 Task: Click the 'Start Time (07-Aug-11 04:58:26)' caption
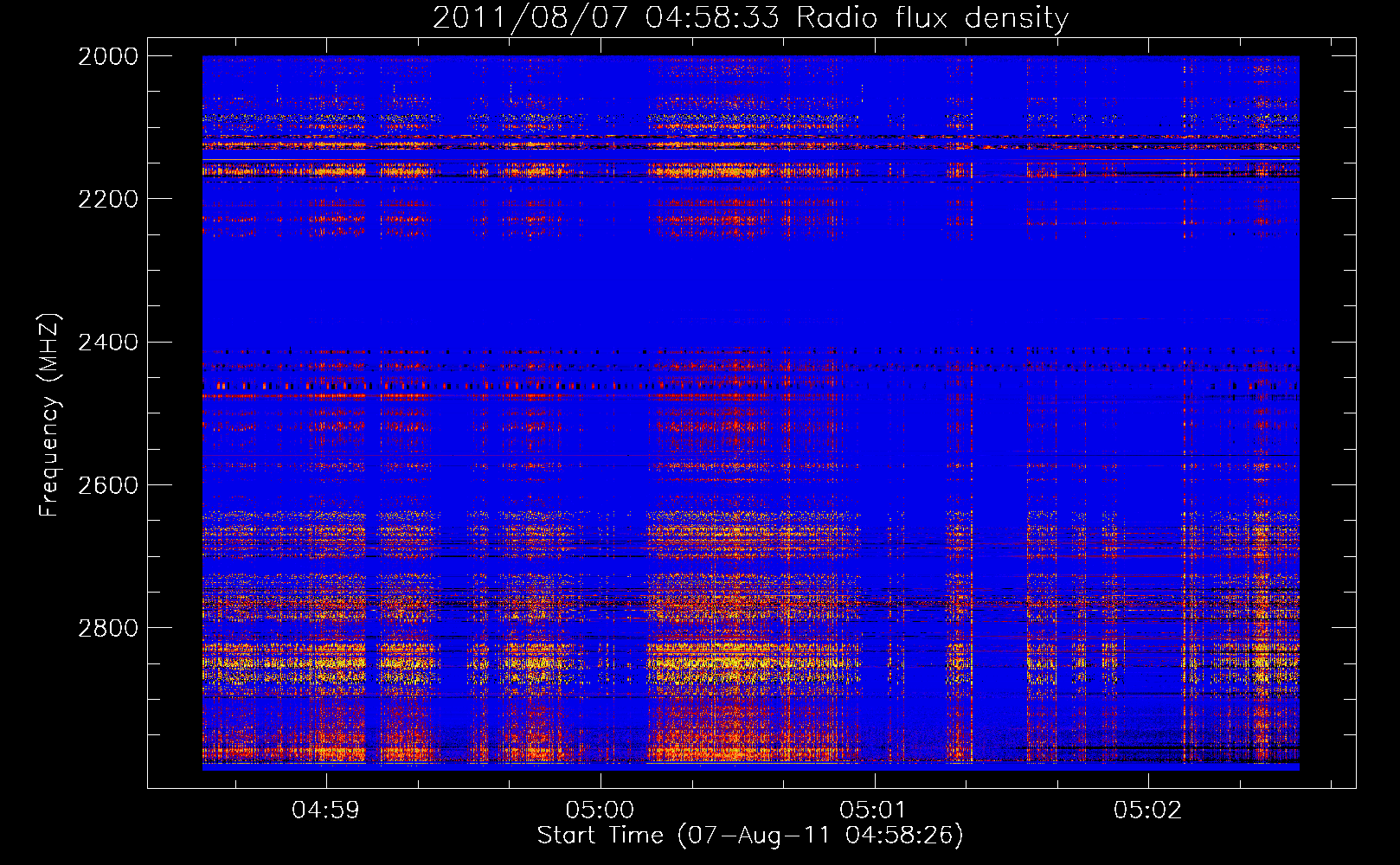750,836
